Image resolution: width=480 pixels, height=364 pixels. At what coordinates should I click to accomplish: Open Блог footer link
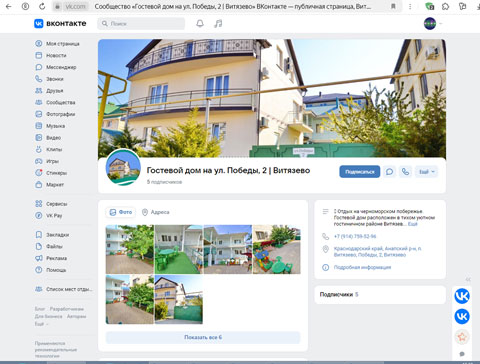[x=40, y=309]
